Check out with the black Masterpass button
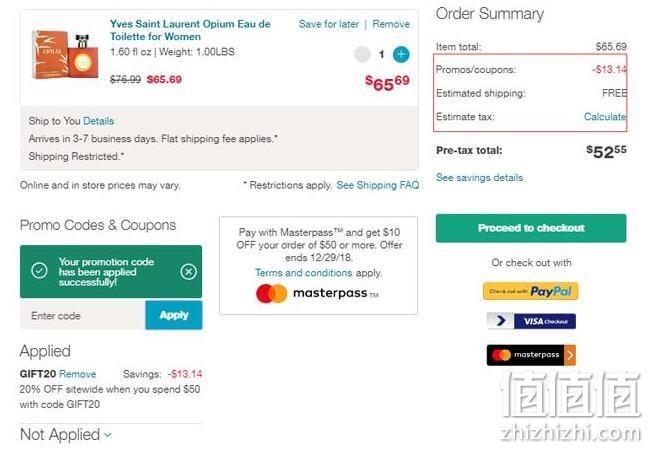 tap(531, 355)
